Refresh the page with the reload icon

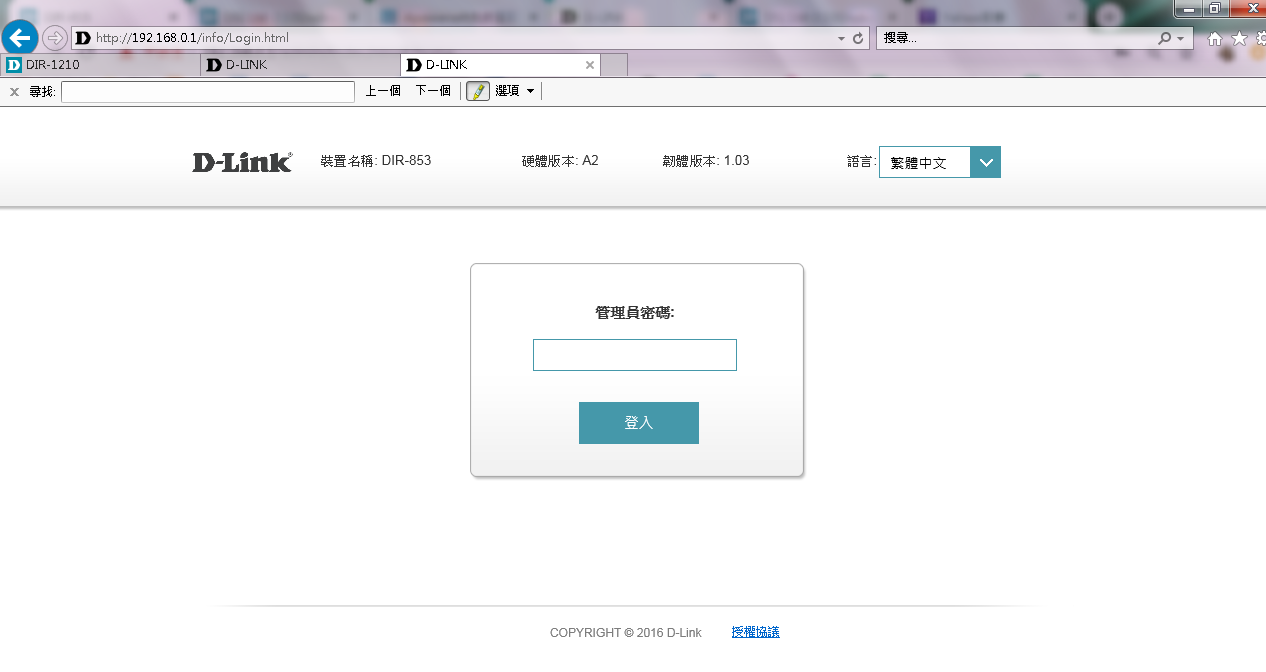click(858, 38)
